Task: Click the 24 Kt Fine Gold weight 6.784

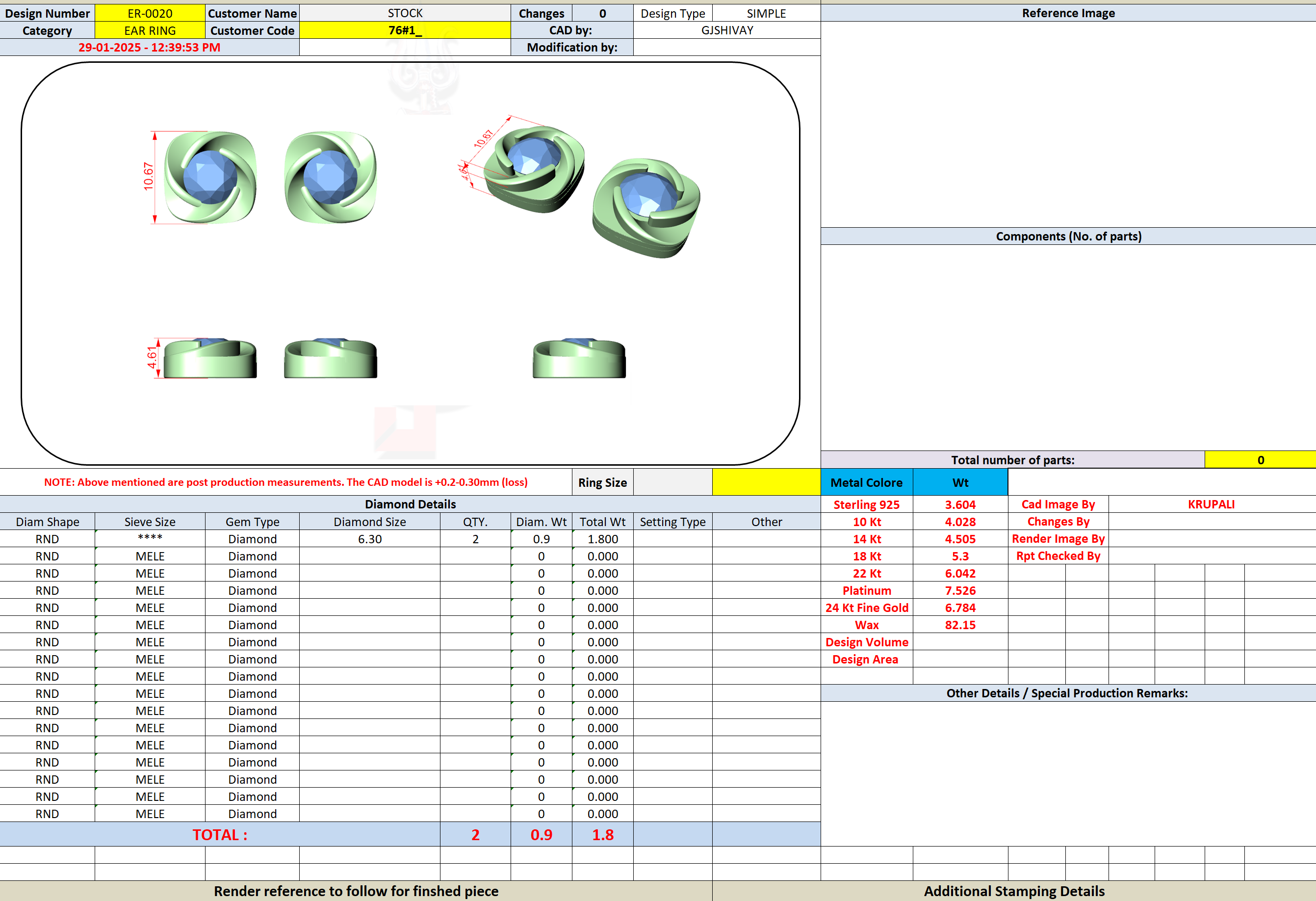Action: tap(960, 608)
